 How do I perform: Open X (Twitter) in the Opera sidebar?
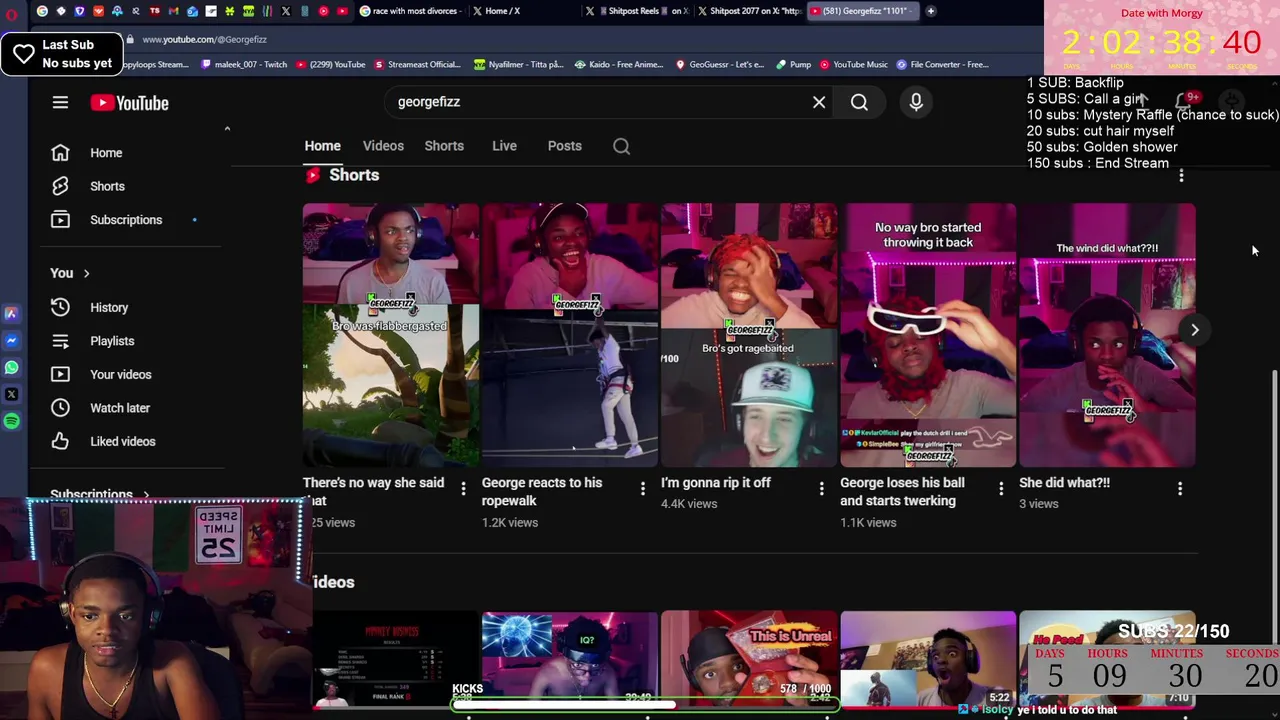point(11,394)
